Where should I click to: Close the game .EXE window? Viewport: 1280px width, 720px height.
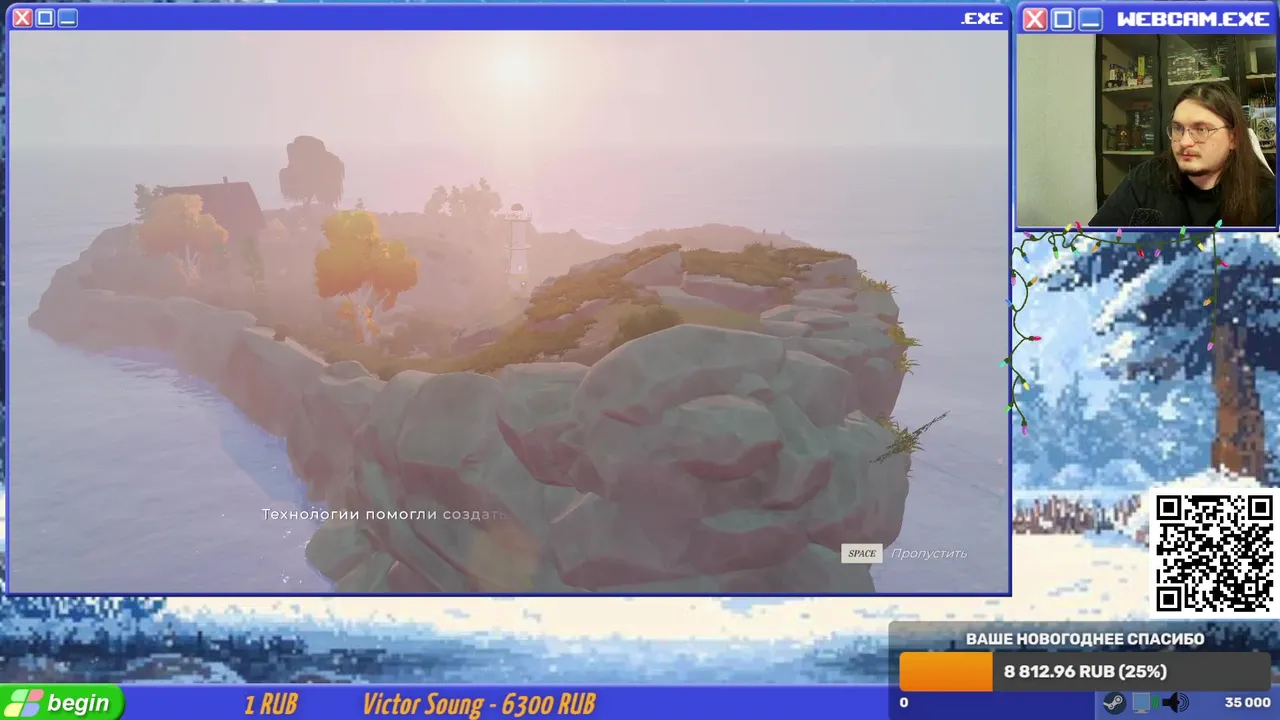[x=22, y=18]
